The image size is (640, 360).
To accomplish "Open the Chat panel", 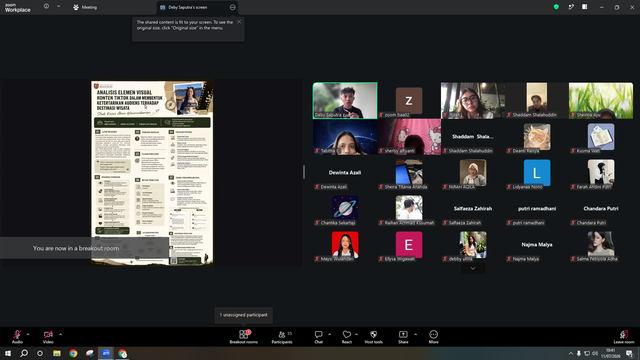I will 318,337.
